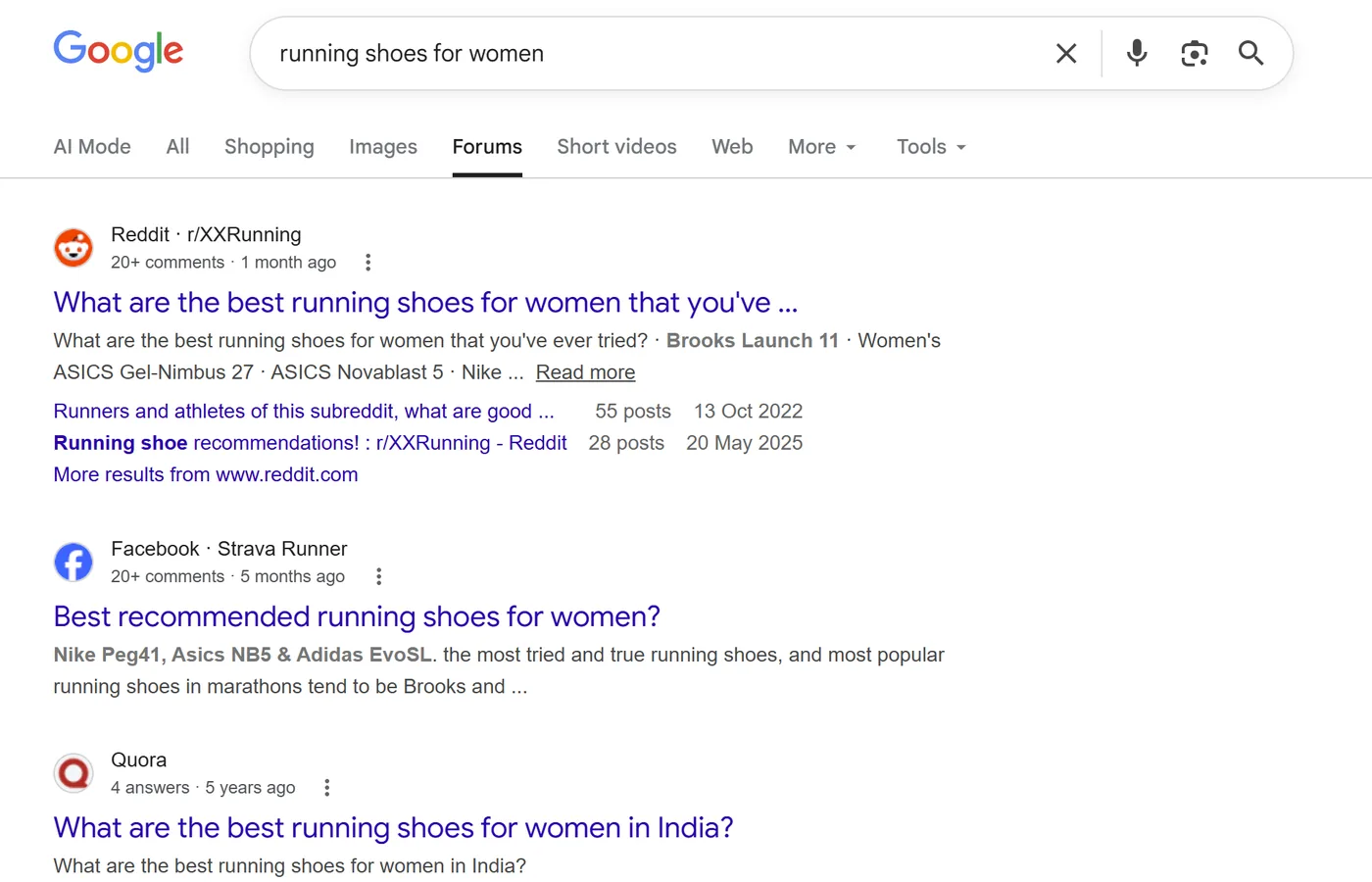Open Reddit result about best running shoes
1372x882 pixels.
coord(425,302)
